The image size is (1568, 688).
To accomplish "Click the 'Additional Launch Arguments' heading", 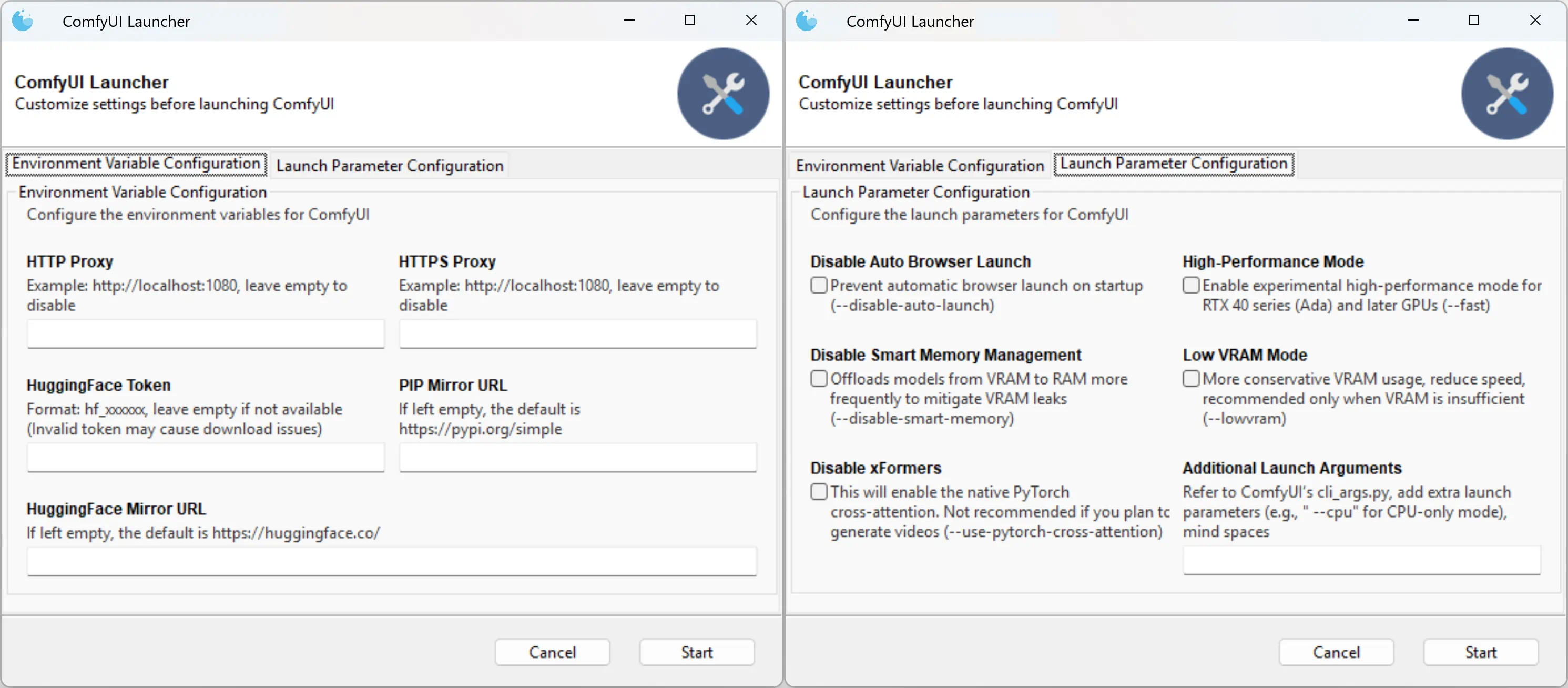I will pos(1291,468).
